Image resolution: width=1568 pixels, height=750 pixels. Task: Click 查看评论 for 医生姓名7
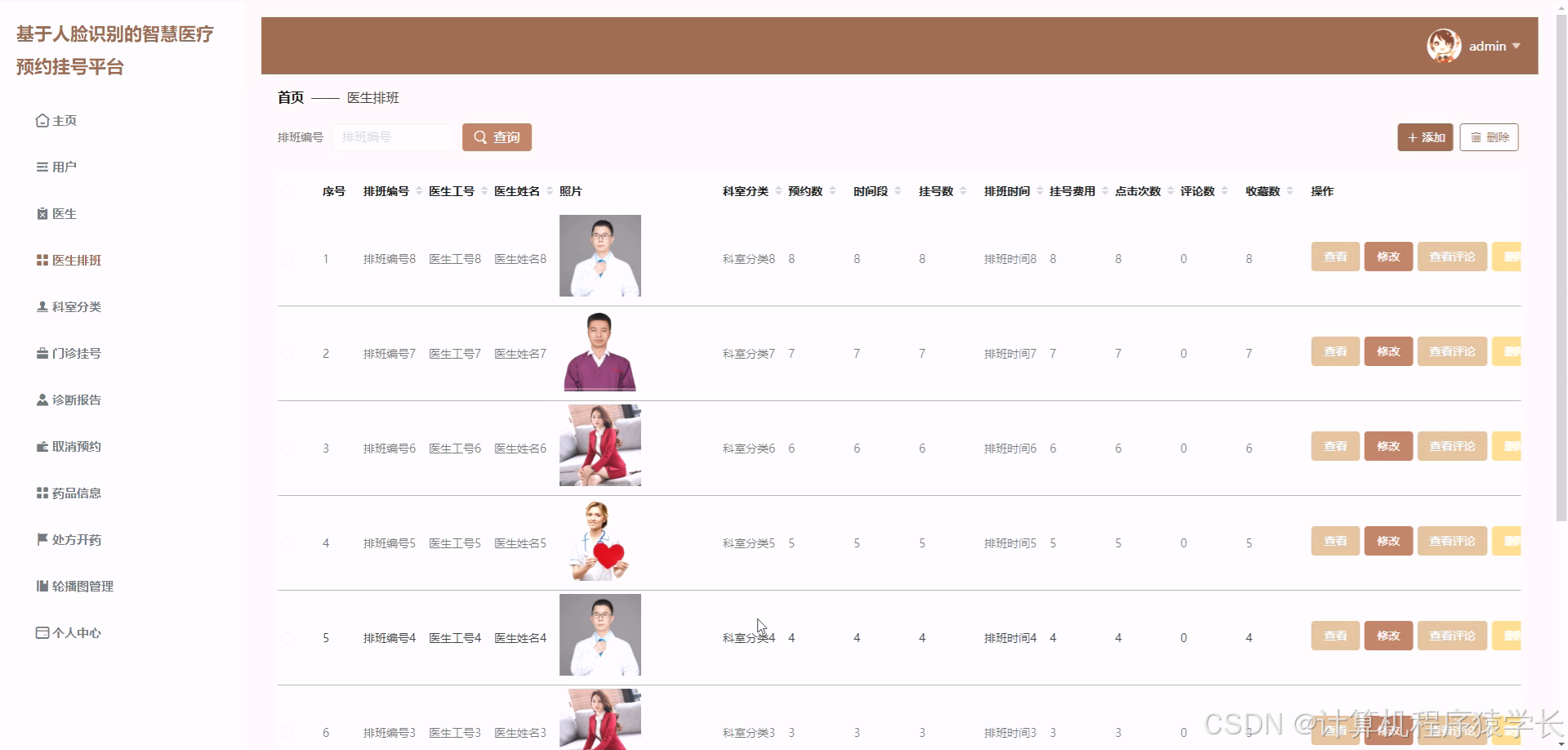click(x=1451, y=351)
